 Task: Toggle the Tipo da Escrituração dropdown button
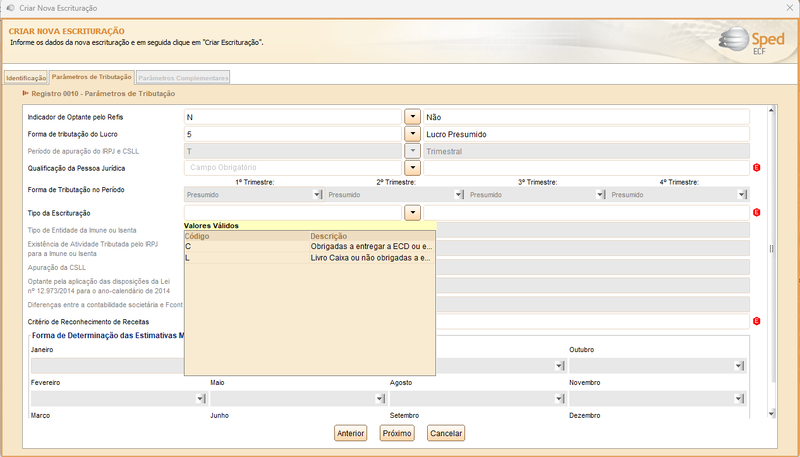tap(412, 213)
